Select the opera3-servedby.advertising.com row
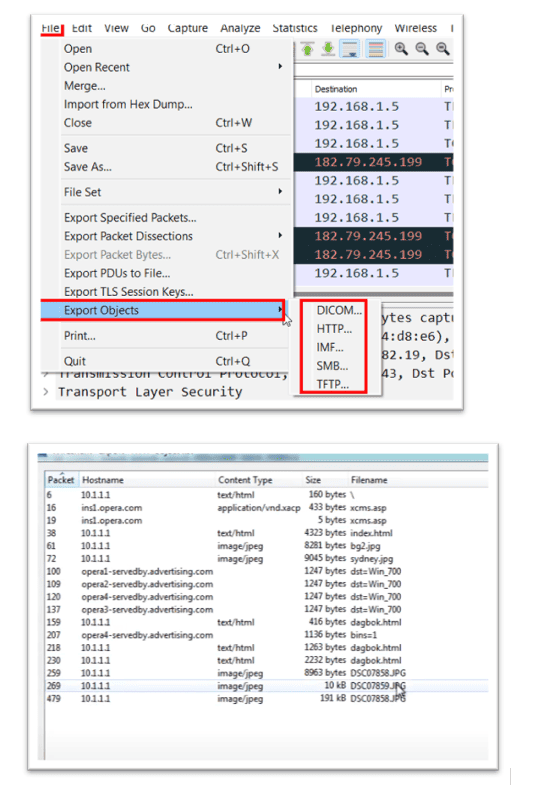The image size is (548, 797). (x=266, y=609)
